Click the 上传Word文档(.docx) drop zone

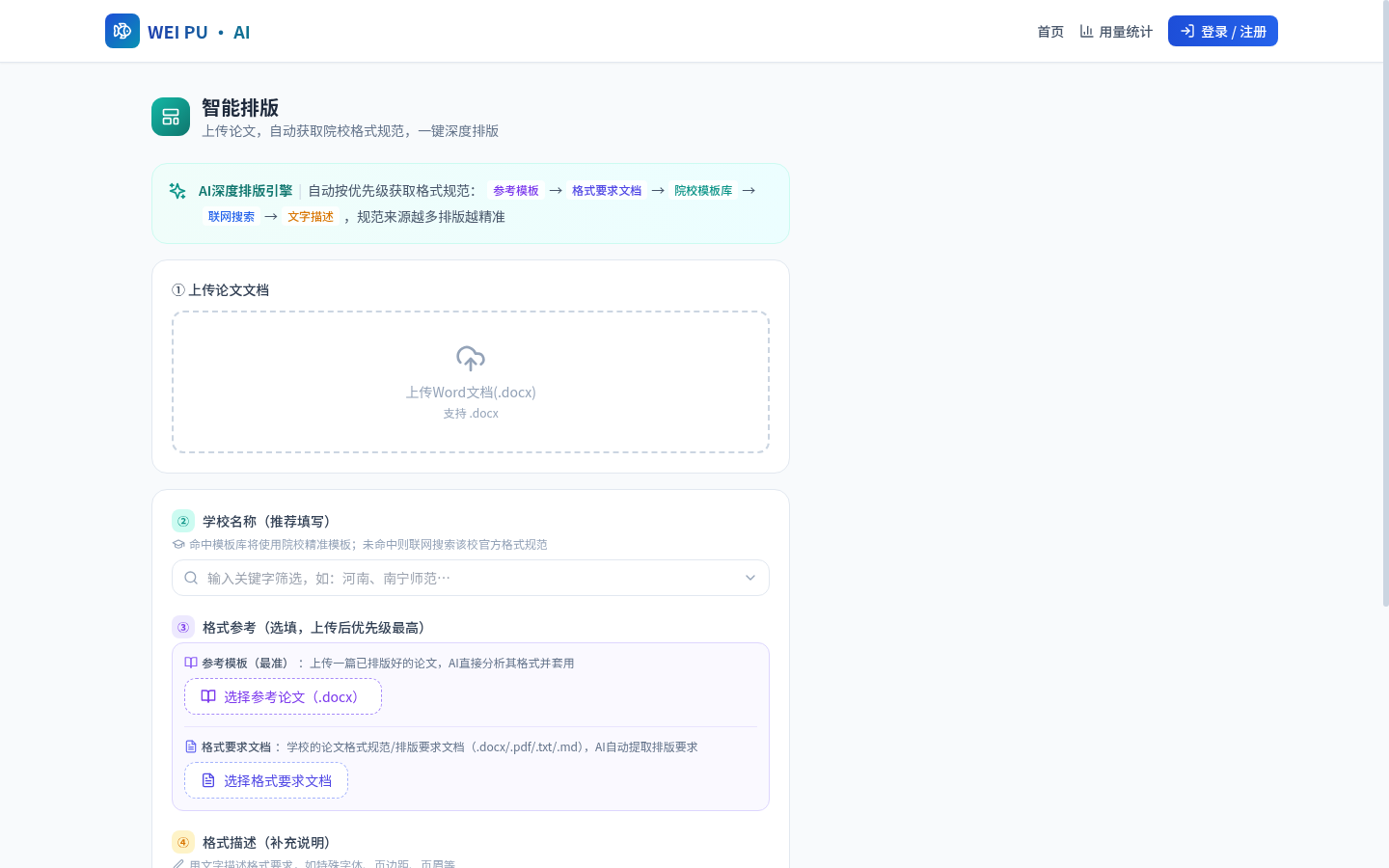[471, 382]
